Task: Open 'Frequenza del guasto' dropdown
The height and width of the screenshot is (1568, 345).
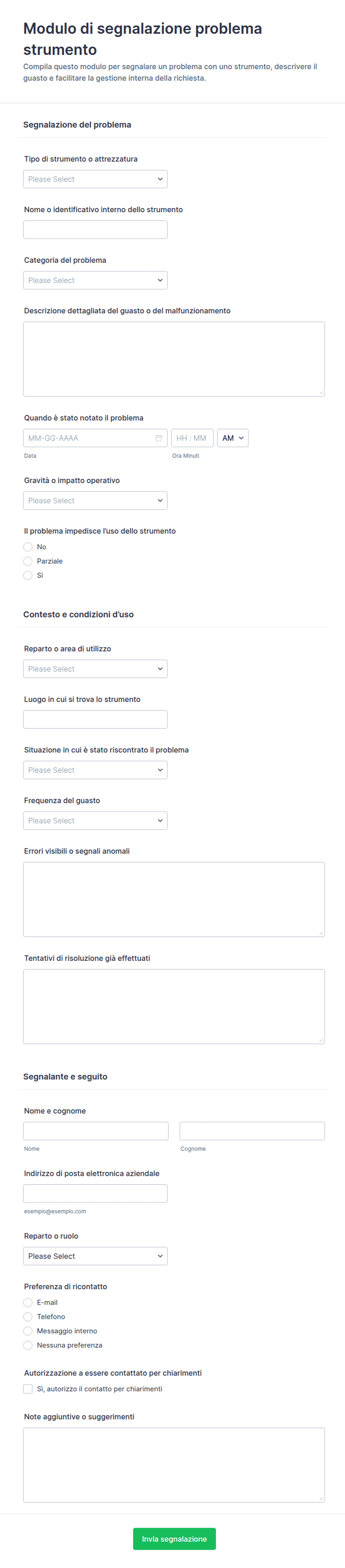Action: [95, 820]
